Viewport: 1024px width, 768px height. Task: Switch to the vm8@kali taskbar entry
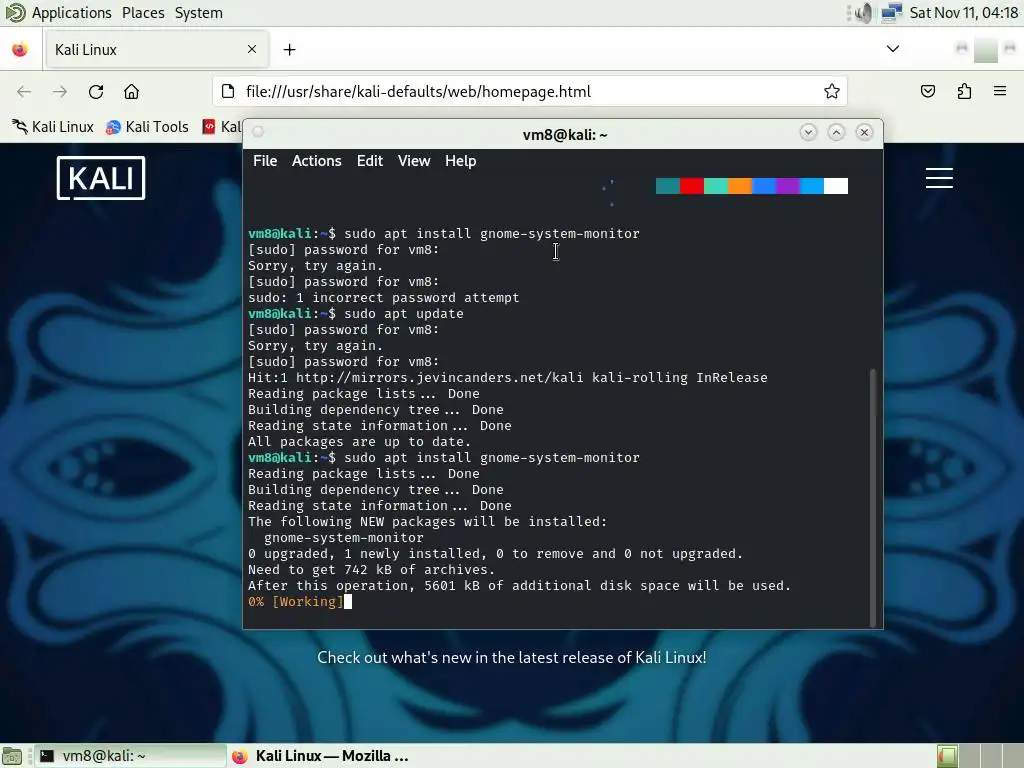click(x=129, y=756)
